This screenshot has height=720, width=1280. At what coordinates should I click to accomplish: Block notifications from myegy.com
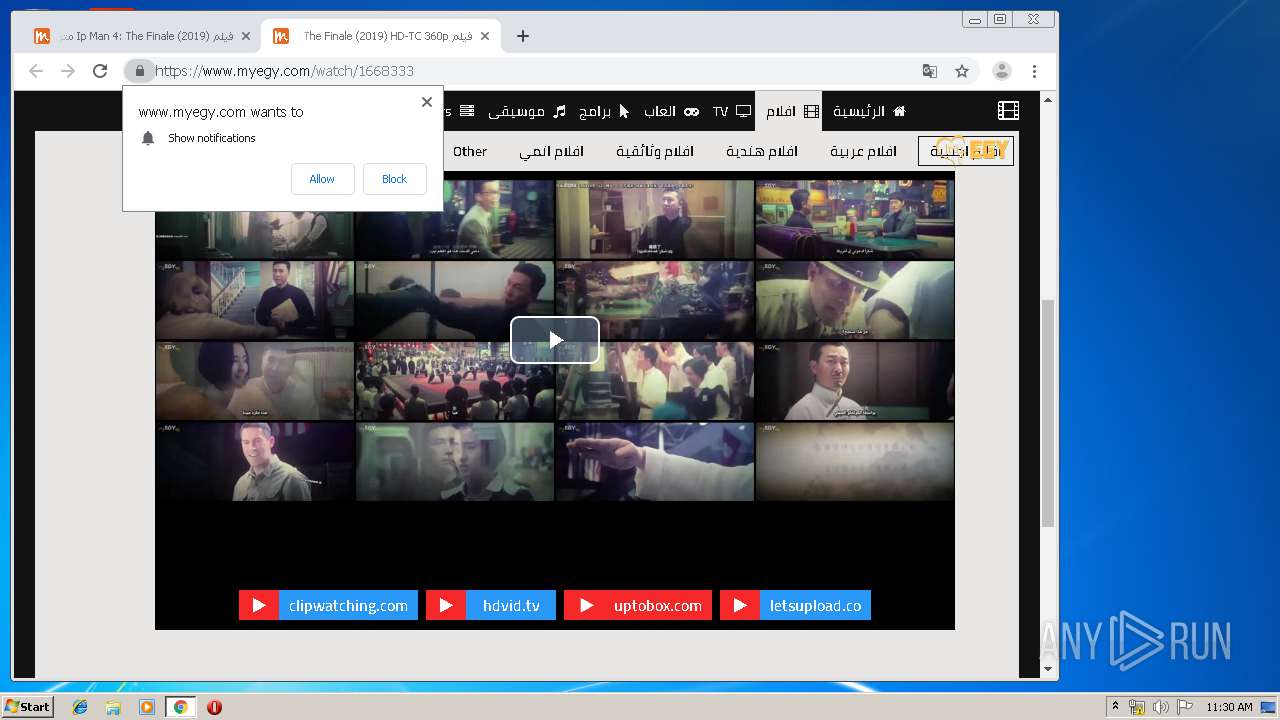[394, 179]
